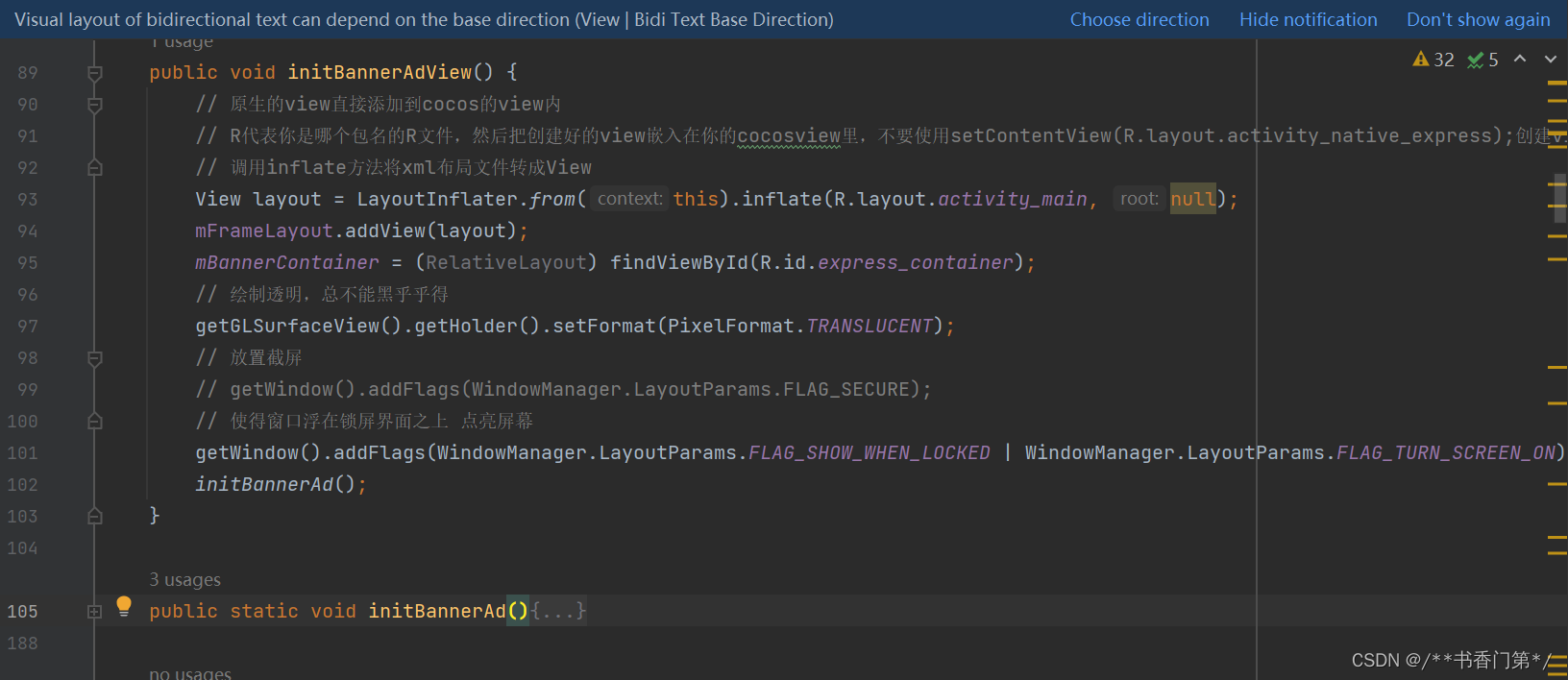1568x680 pixels.
Task: Click the 'root:' parameter hint
Action: 1139,199
